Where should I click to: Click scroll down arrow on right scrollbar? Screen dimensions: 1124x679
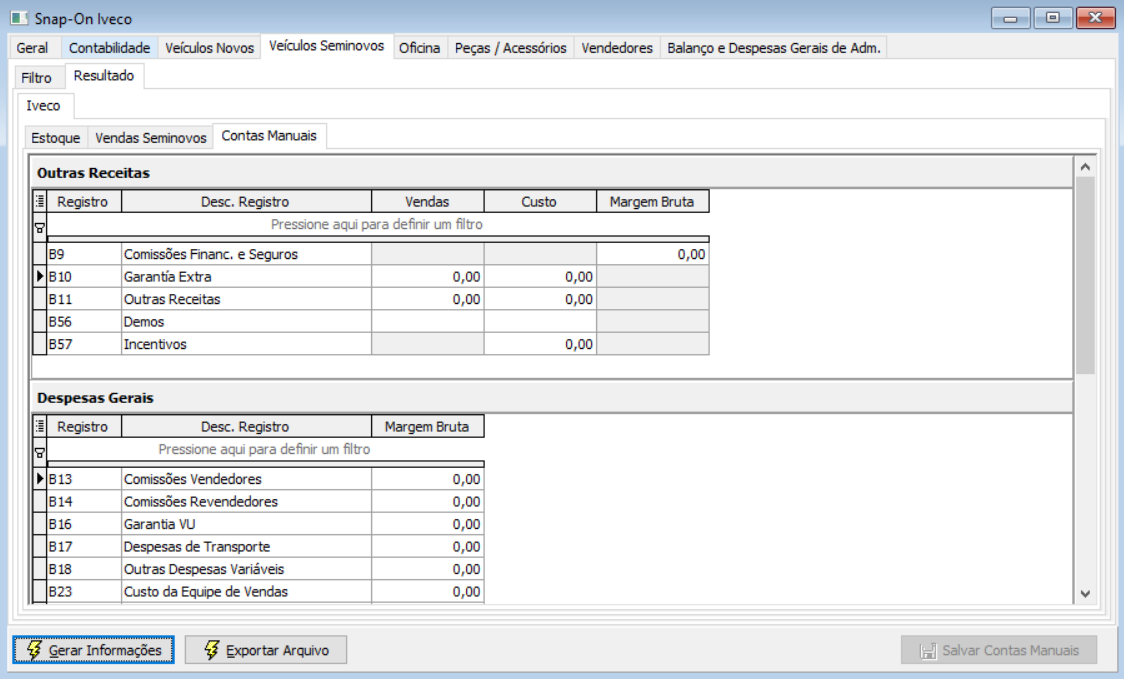click(1085, 594)
